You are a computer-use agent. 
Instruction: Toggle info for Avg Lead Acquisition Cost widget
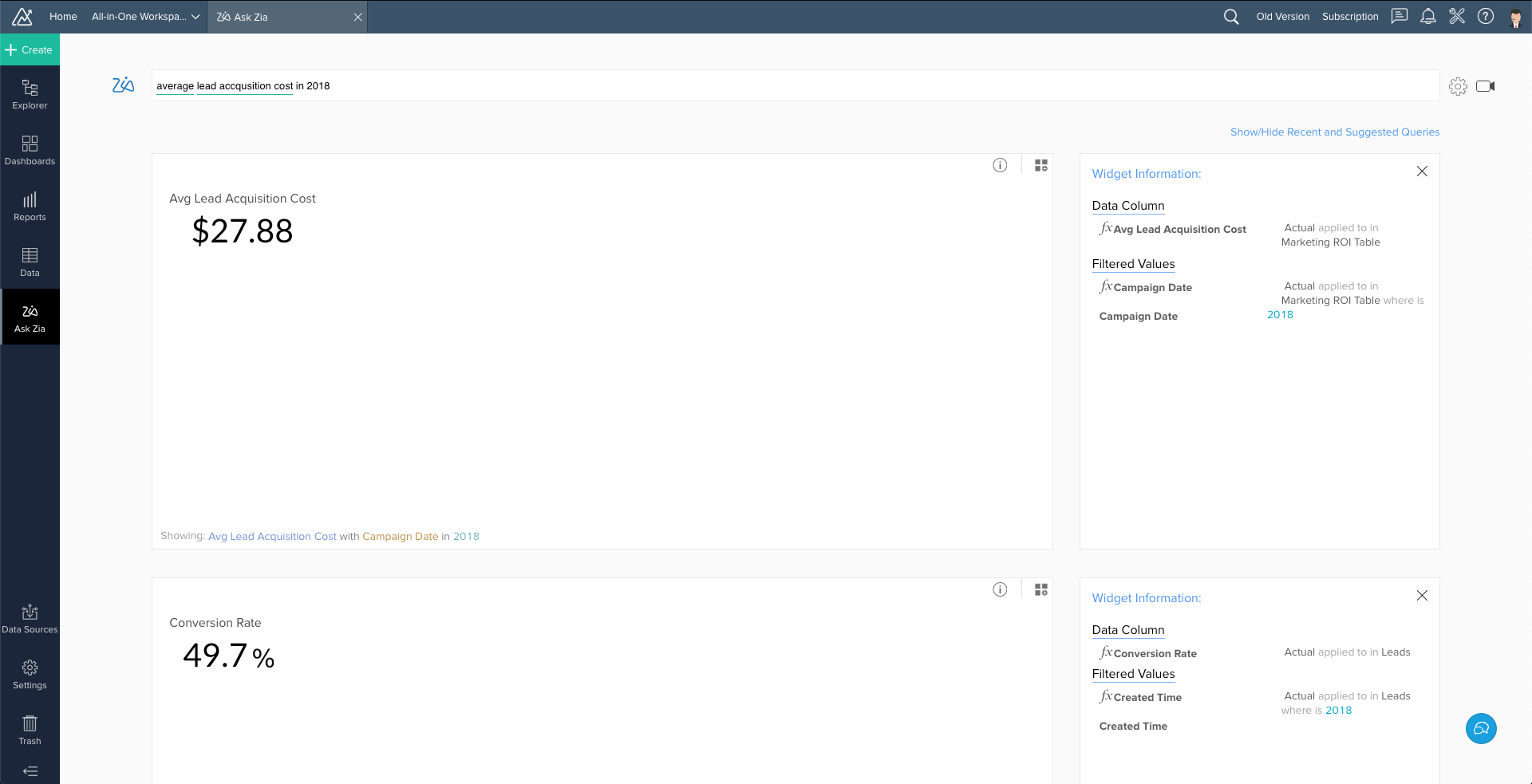[x=1000, y=165]
